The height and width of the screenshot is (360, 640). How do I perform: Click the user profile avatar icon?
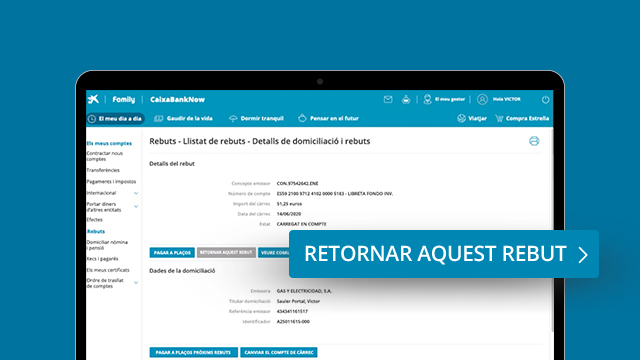482,99
